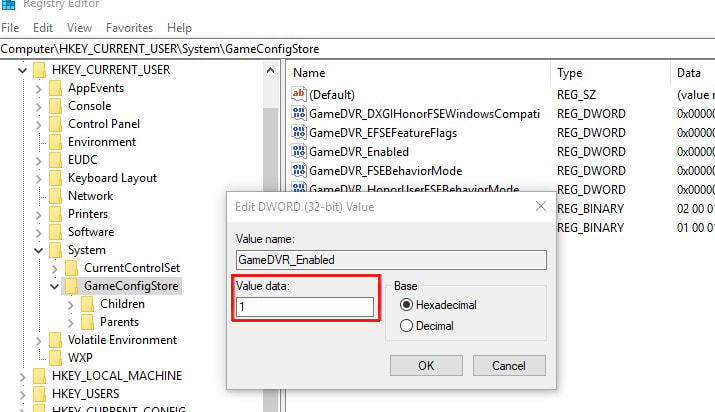Collapse the GameConfigStore key

tap(55, 286)
